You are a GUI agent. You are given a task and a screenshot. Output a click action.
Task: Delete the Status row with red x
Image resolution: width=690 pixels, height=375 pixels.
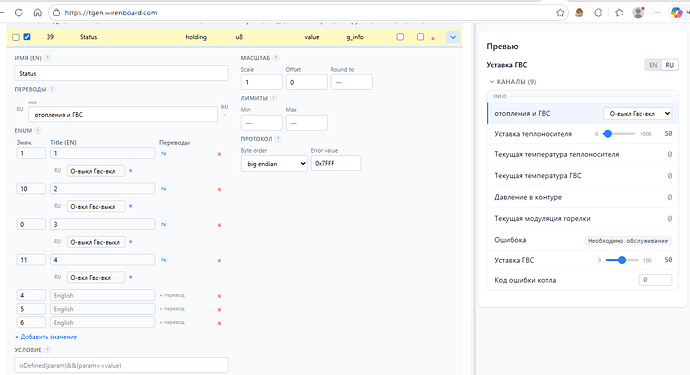pyautogui.click(x=433, y=38)
